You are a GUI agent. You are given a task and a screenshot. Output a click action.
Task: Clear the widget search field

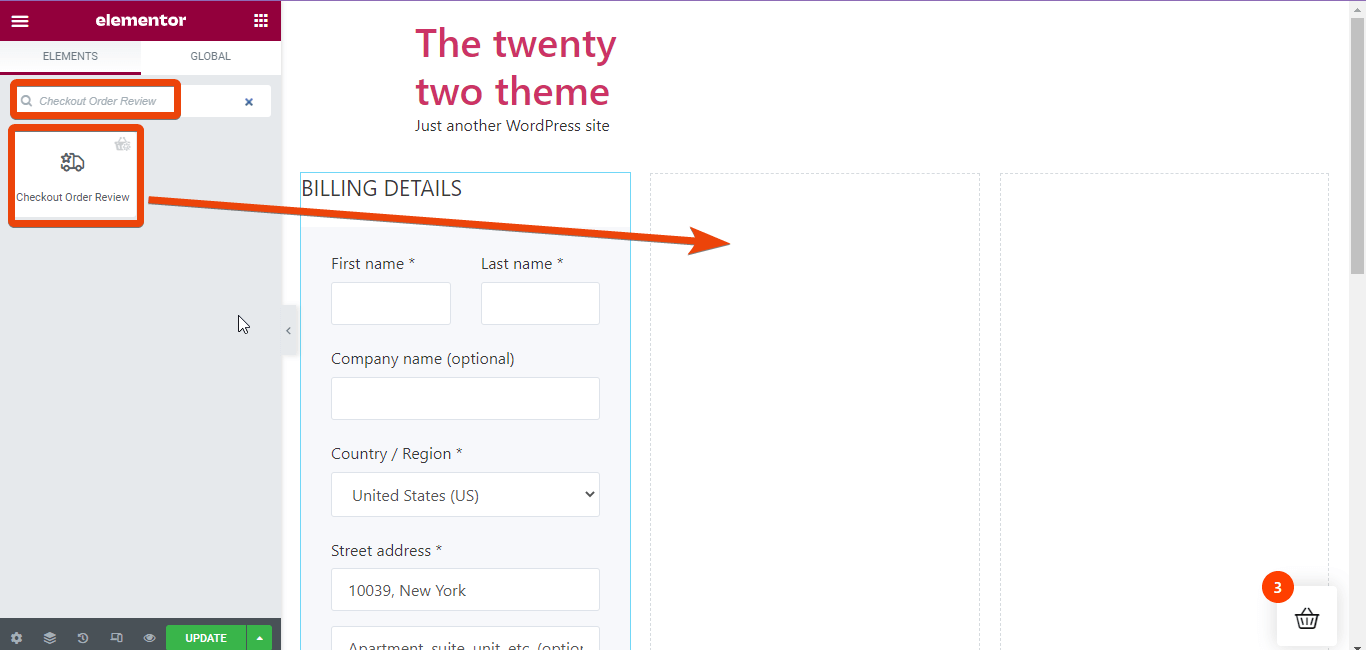[249, 102]
